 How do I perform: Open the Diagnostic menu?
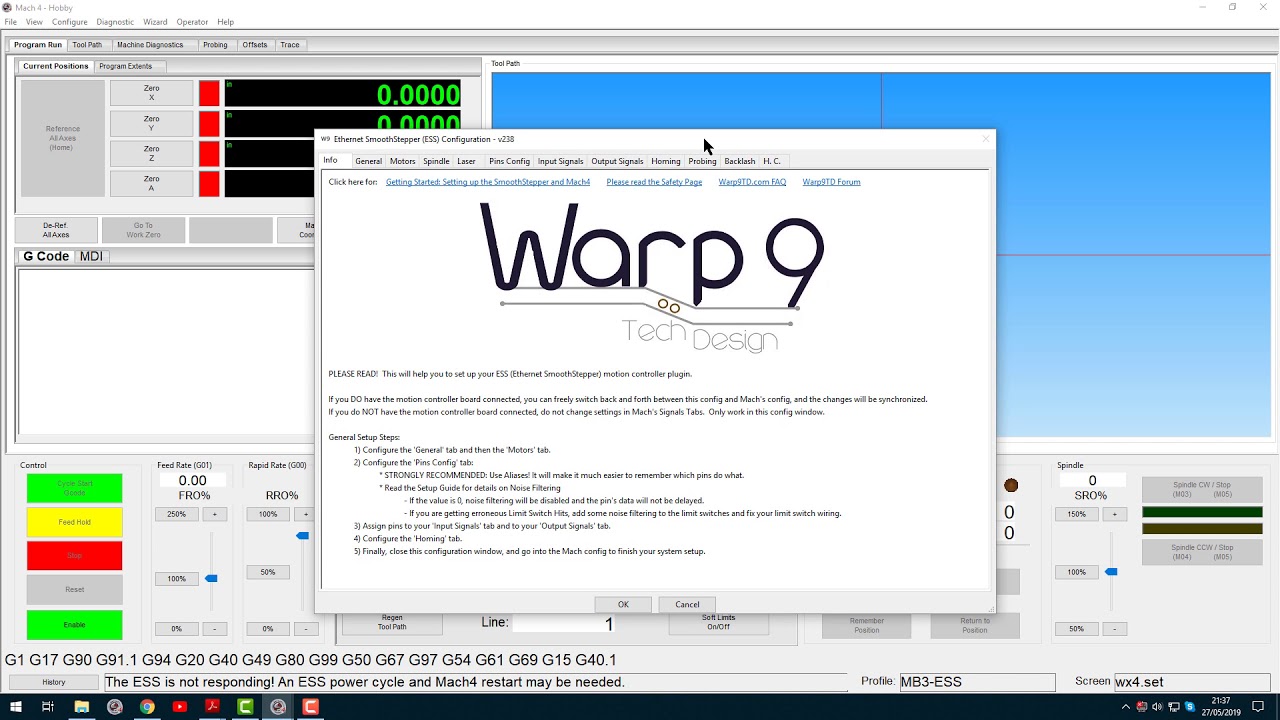[x=115, y=22]
